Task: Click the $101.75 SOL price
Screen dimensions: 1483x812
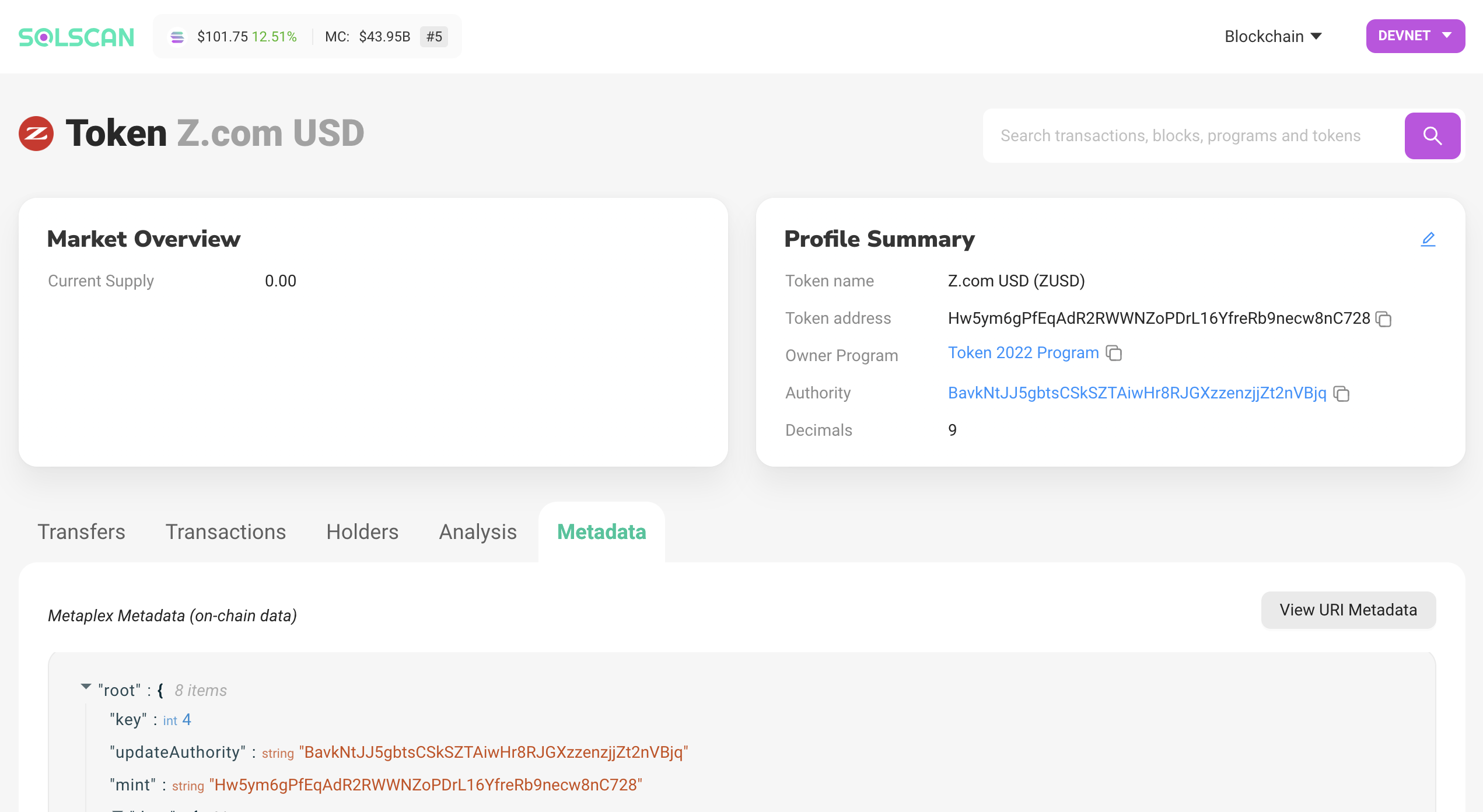Action: tap(222, 37)
